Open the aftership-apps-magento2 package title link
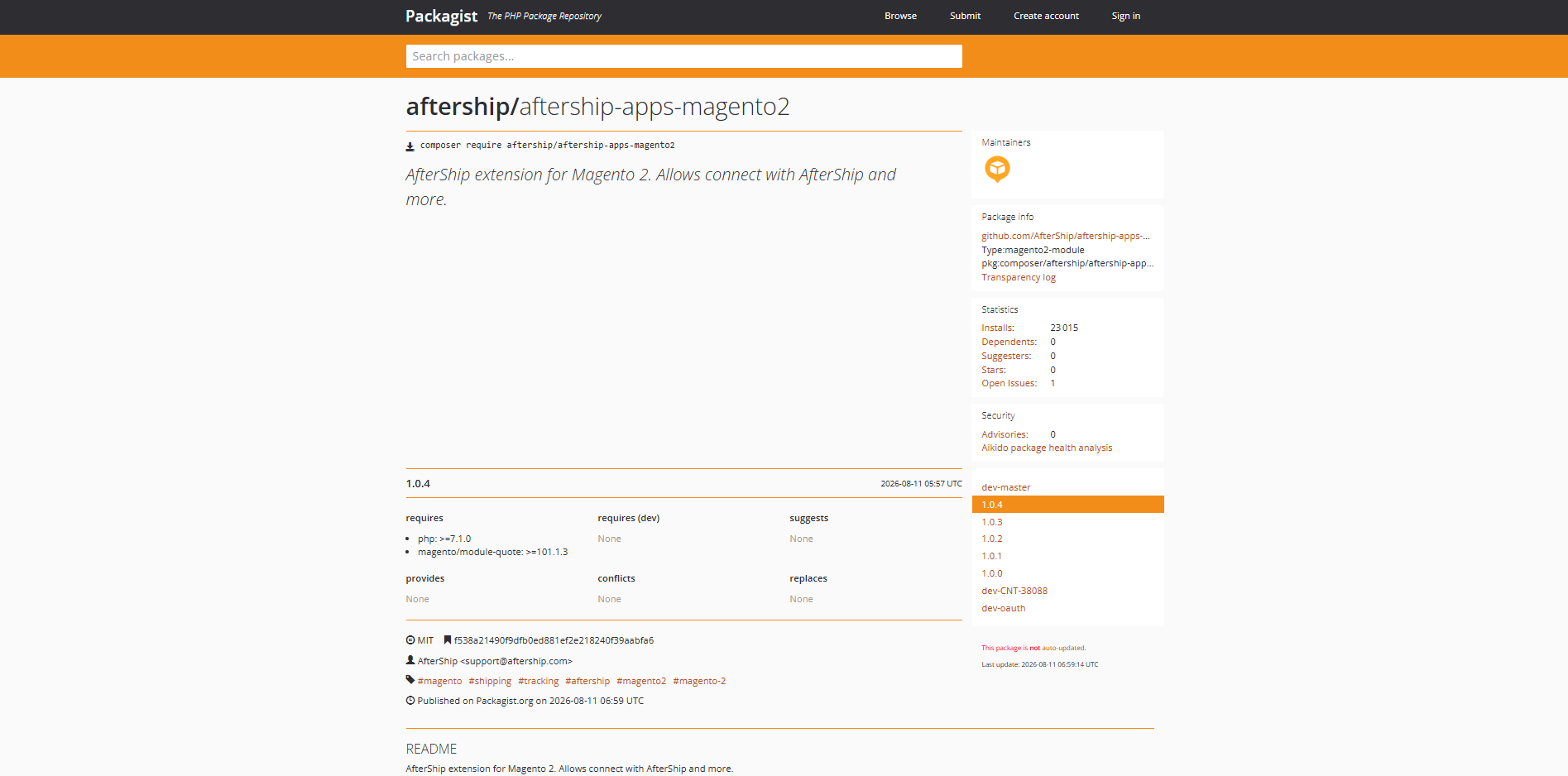Viewport: 1568px width, 776px height. pyautogui.click(x=654, y=107)
